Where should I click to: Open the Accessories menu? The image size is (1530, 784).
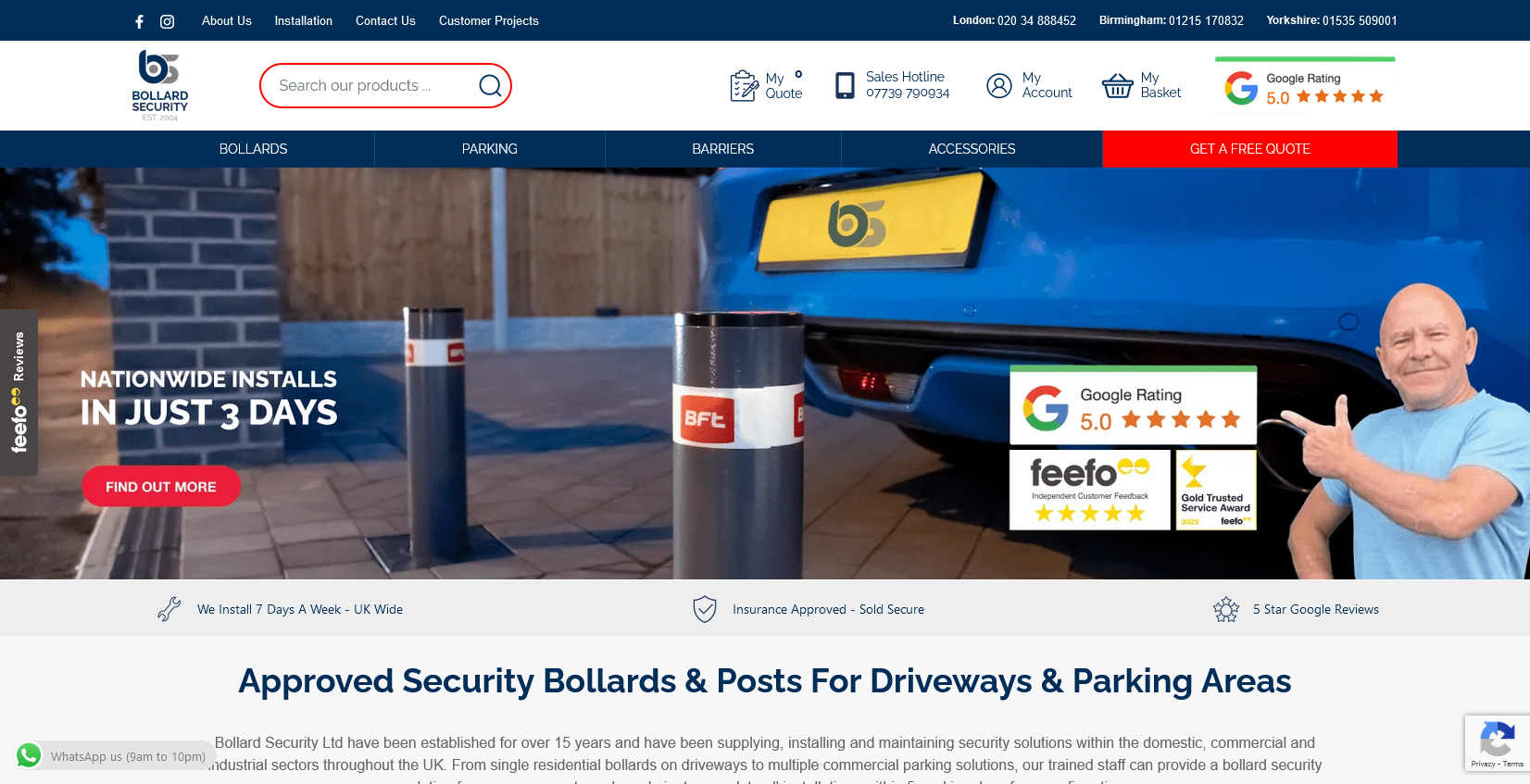tap(972, 149)
